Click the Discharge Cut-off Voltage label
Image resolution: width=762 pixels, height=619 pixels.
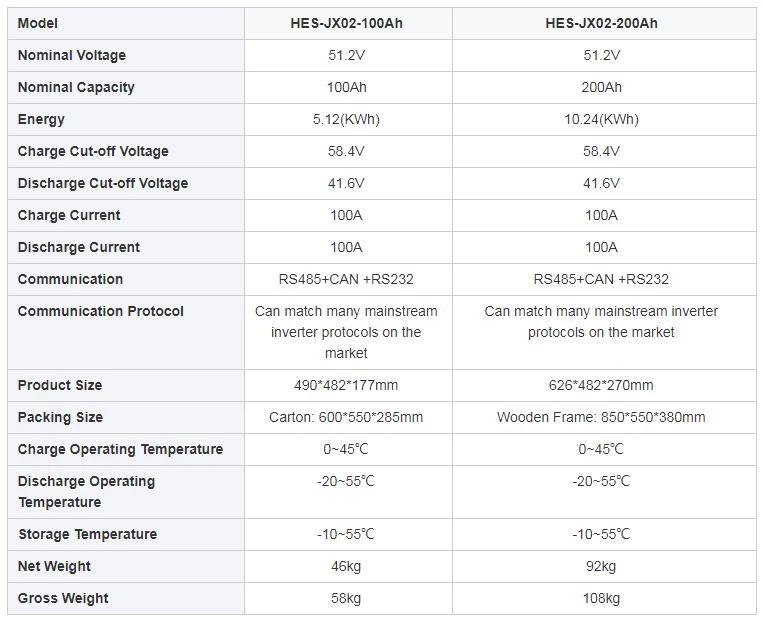point(103,183)
